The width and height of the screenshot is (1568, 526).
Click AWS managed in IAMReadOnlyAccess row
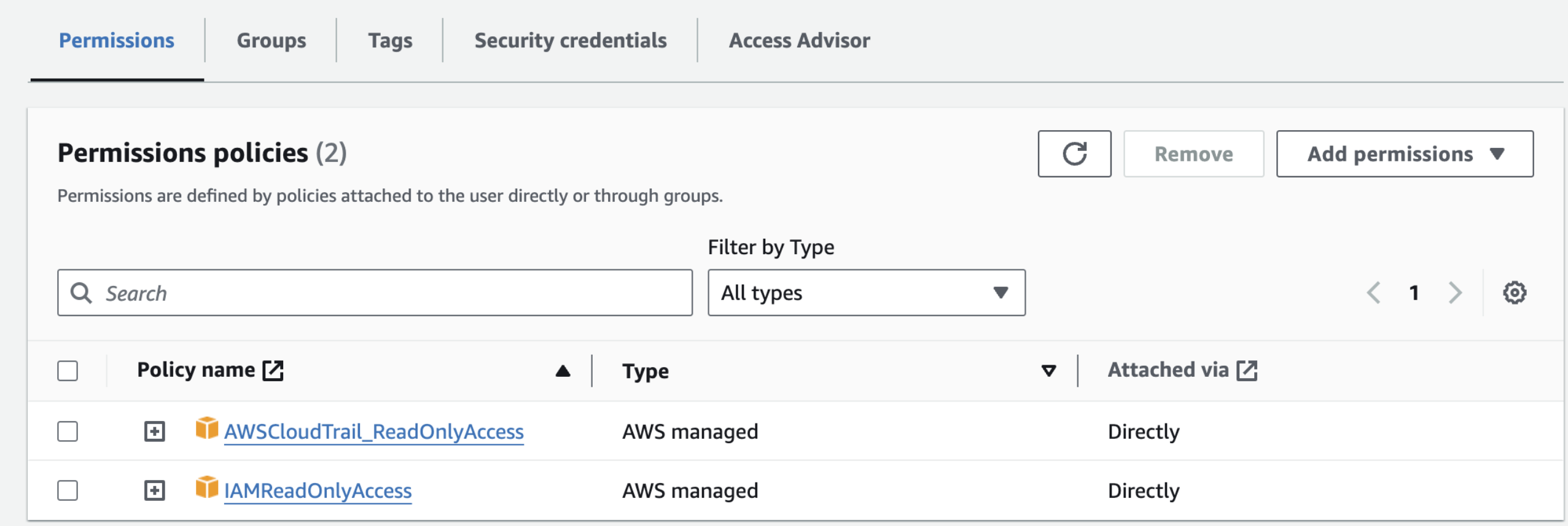(690, 490)
